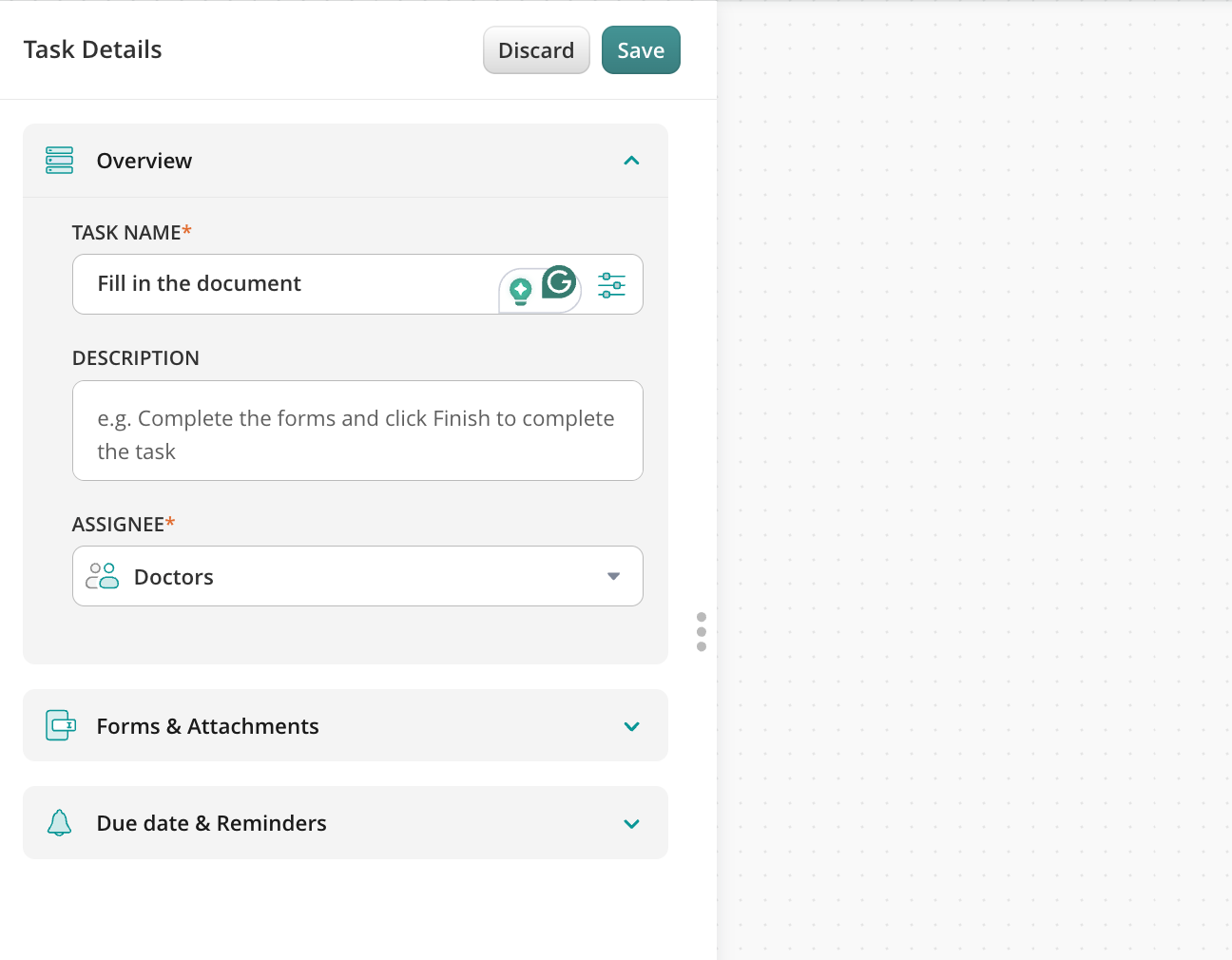The height and width of the screenshot is (960, 1232).
Task: Expand Forms & Attachments using its chevron
Action: (x=631, y=727)
